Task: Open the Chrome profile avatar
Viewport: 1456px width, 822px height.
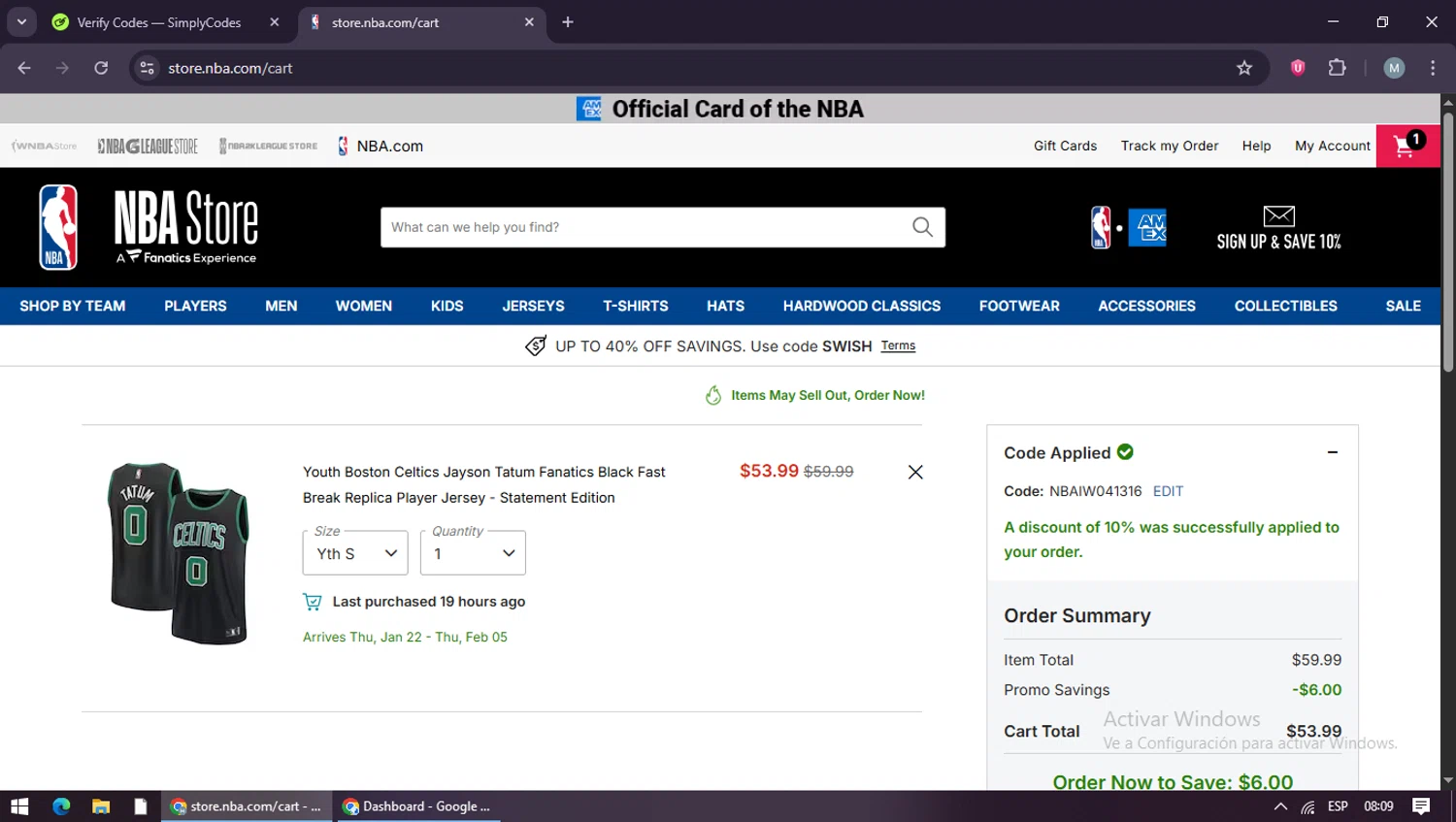Action: (1394, 68)
